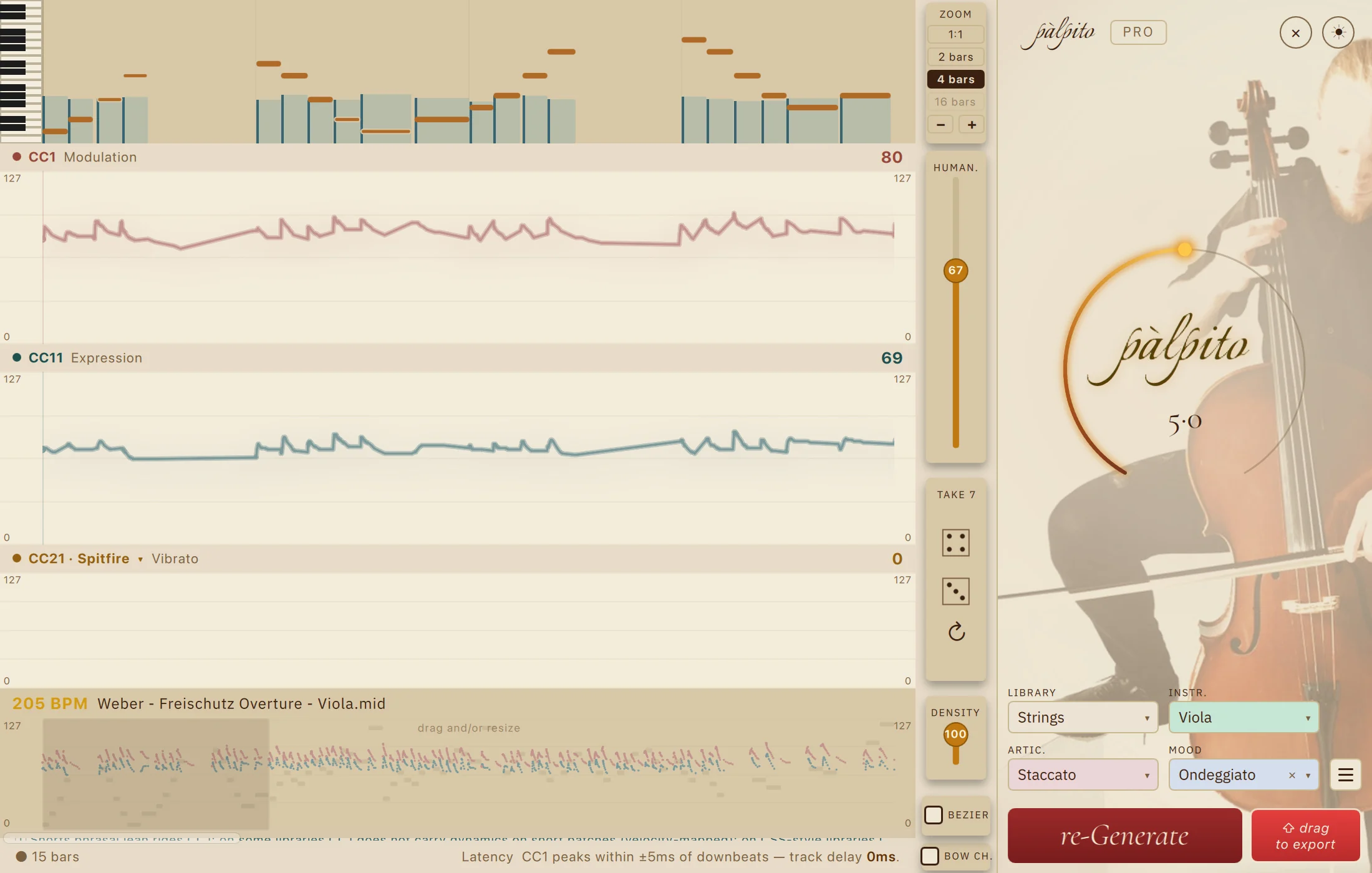Click the Humanize slider handle at 67
The image size is (1372, 873).
(955, 271)
